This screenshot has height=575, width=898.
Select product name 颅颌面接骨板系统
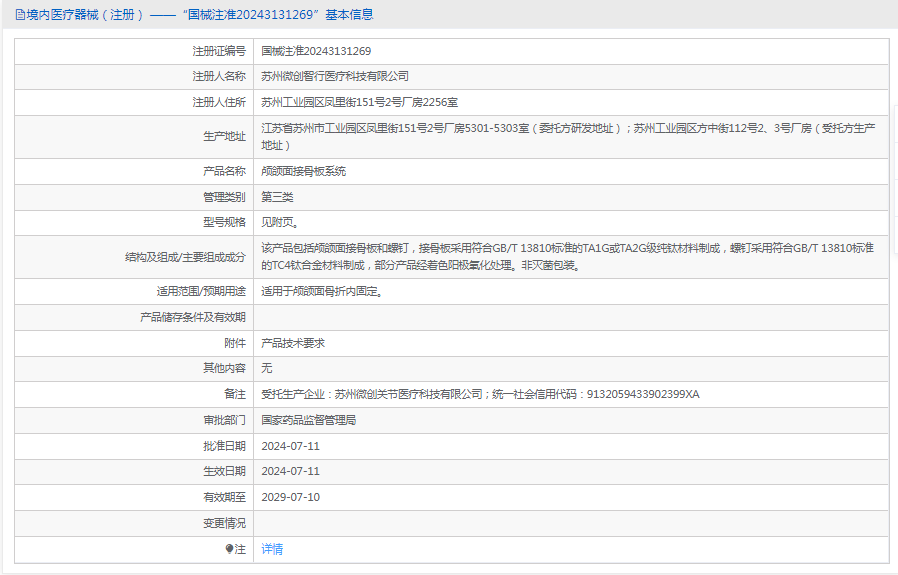tap(304, 171)
